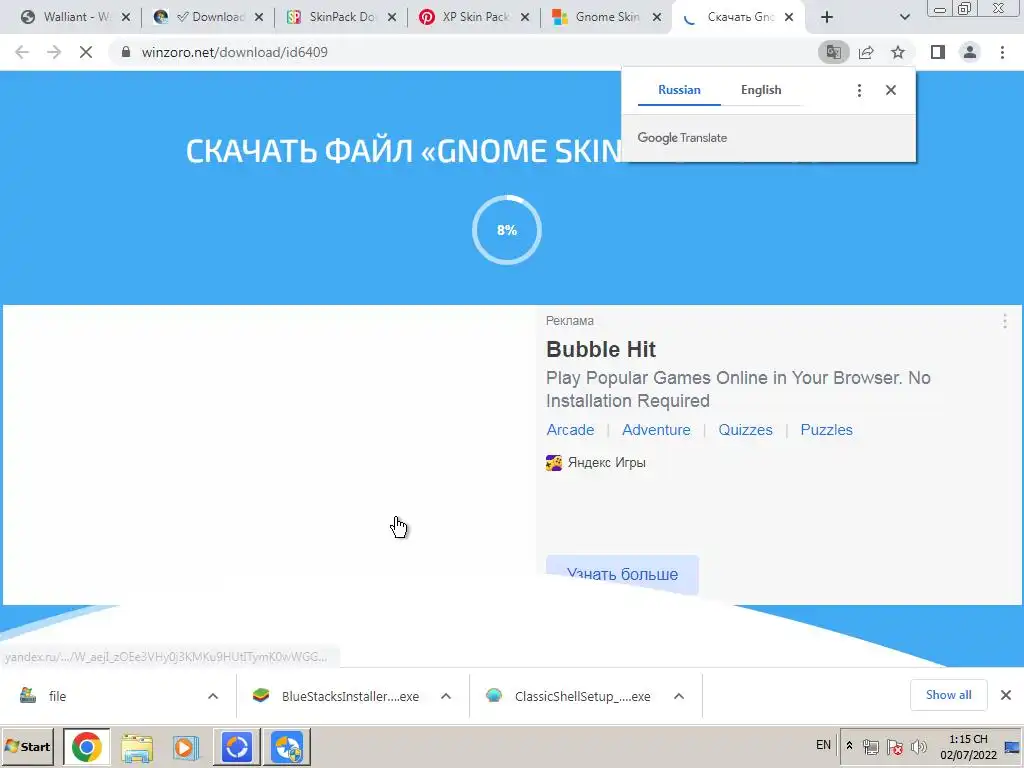Show hidden tray icons
1024x768 pixels.
849,746
